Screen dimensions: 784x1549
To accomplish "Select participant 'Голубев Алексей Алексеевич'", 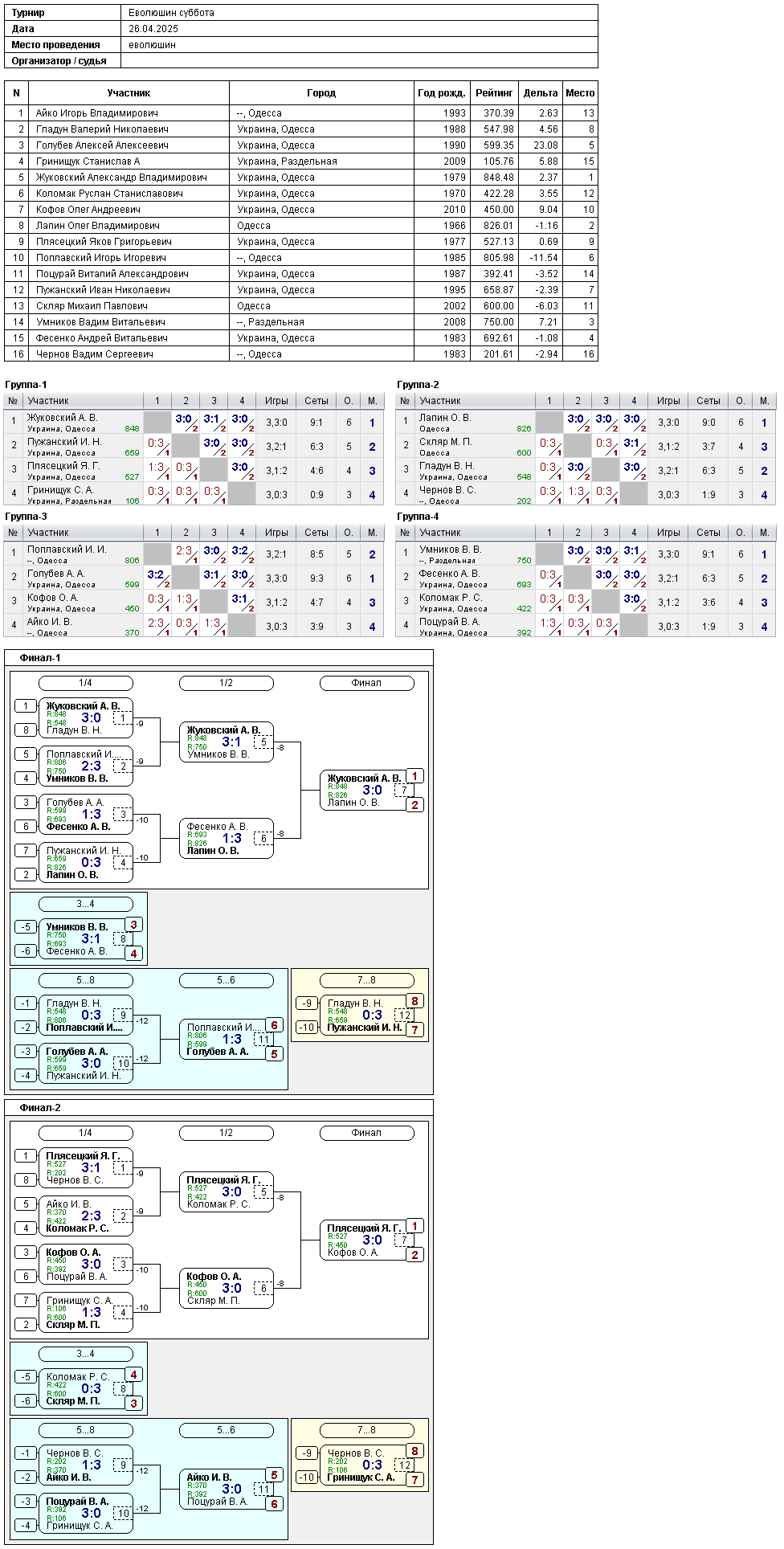I will click(102, 145).
